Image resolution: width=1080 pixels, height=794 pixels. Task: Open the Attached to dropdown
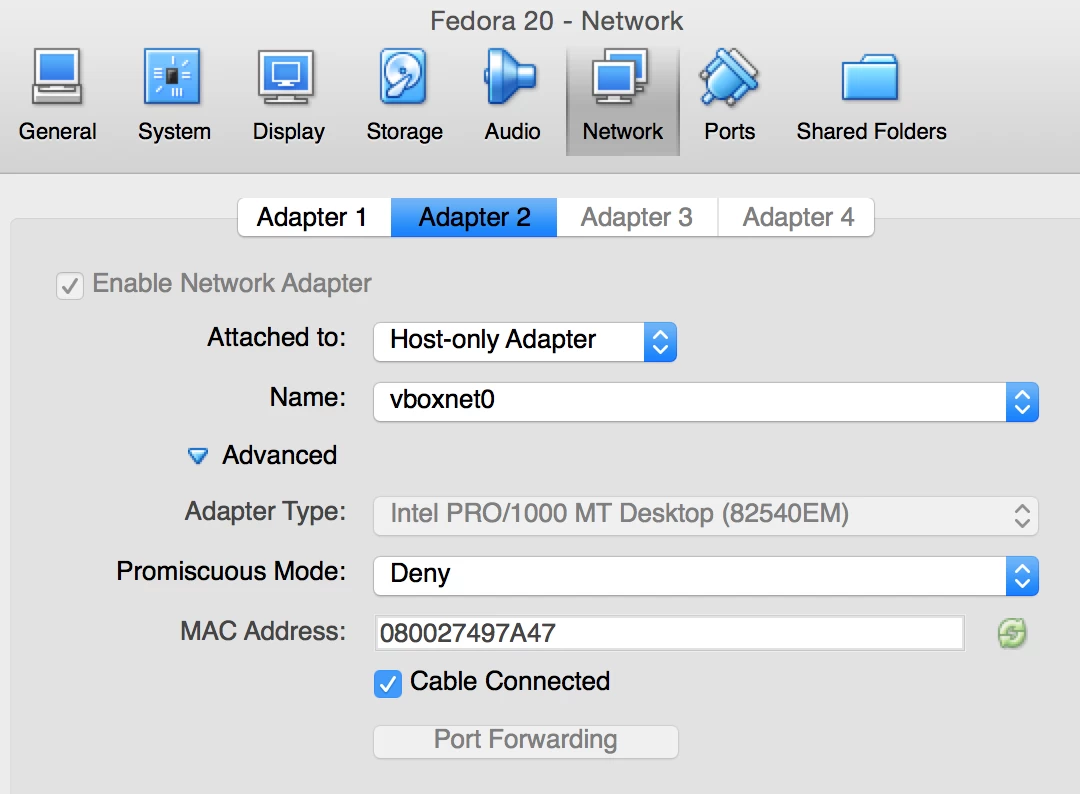(525, 342)
